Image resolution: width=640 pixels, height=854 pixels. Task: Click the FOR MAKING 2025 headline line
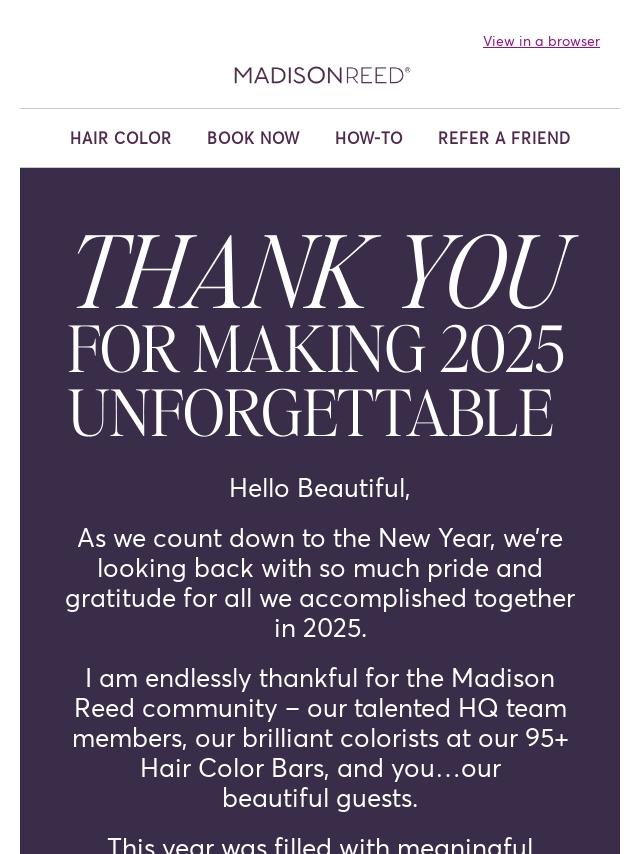coord(316,350)
